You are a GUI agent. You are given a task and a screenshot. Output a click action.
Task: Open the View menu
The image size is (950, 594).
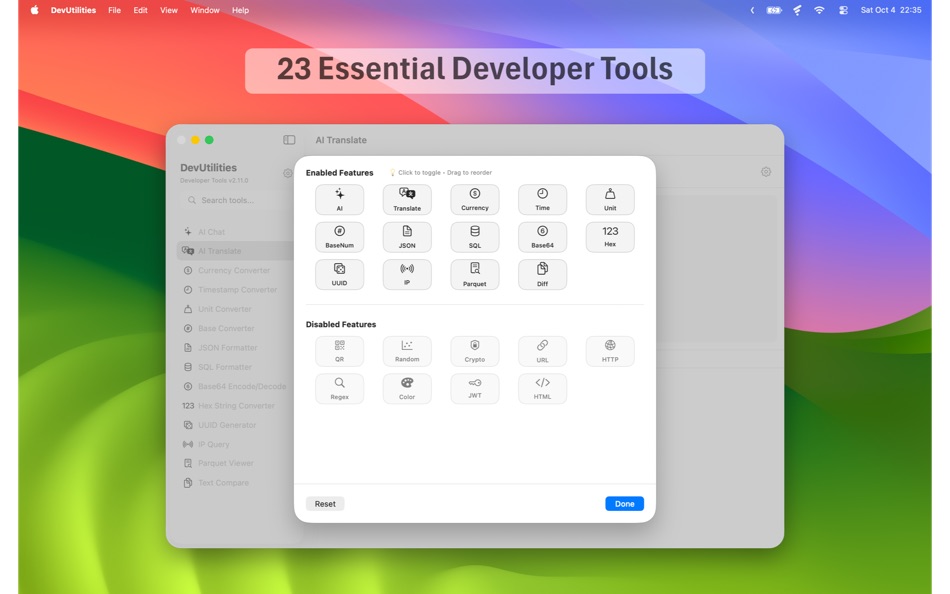[x=168, y=10]
